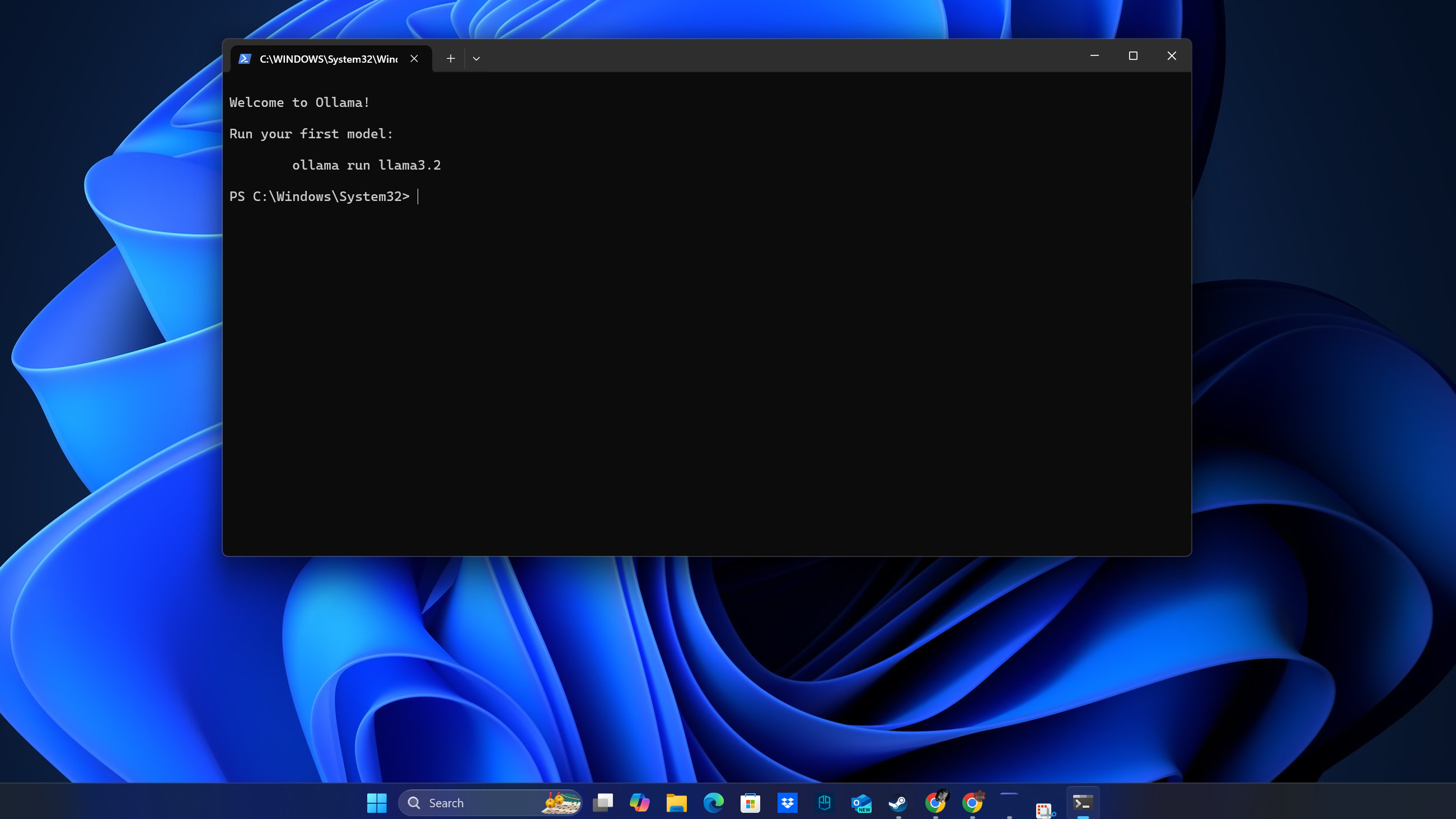1456x819 pixels.
Task: Open the new Outlook app on taskbar
Action: pos(861,803)
